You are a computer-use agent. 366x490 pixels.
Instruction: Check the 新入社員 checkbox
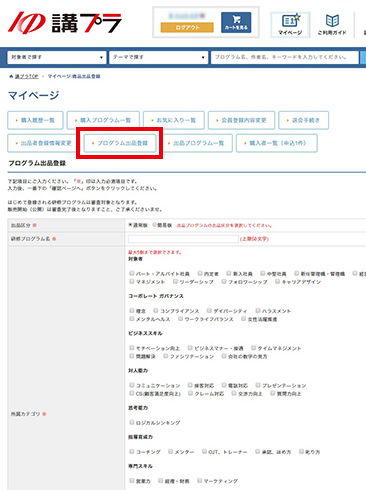pyautogui.click(x=229, y=273)
